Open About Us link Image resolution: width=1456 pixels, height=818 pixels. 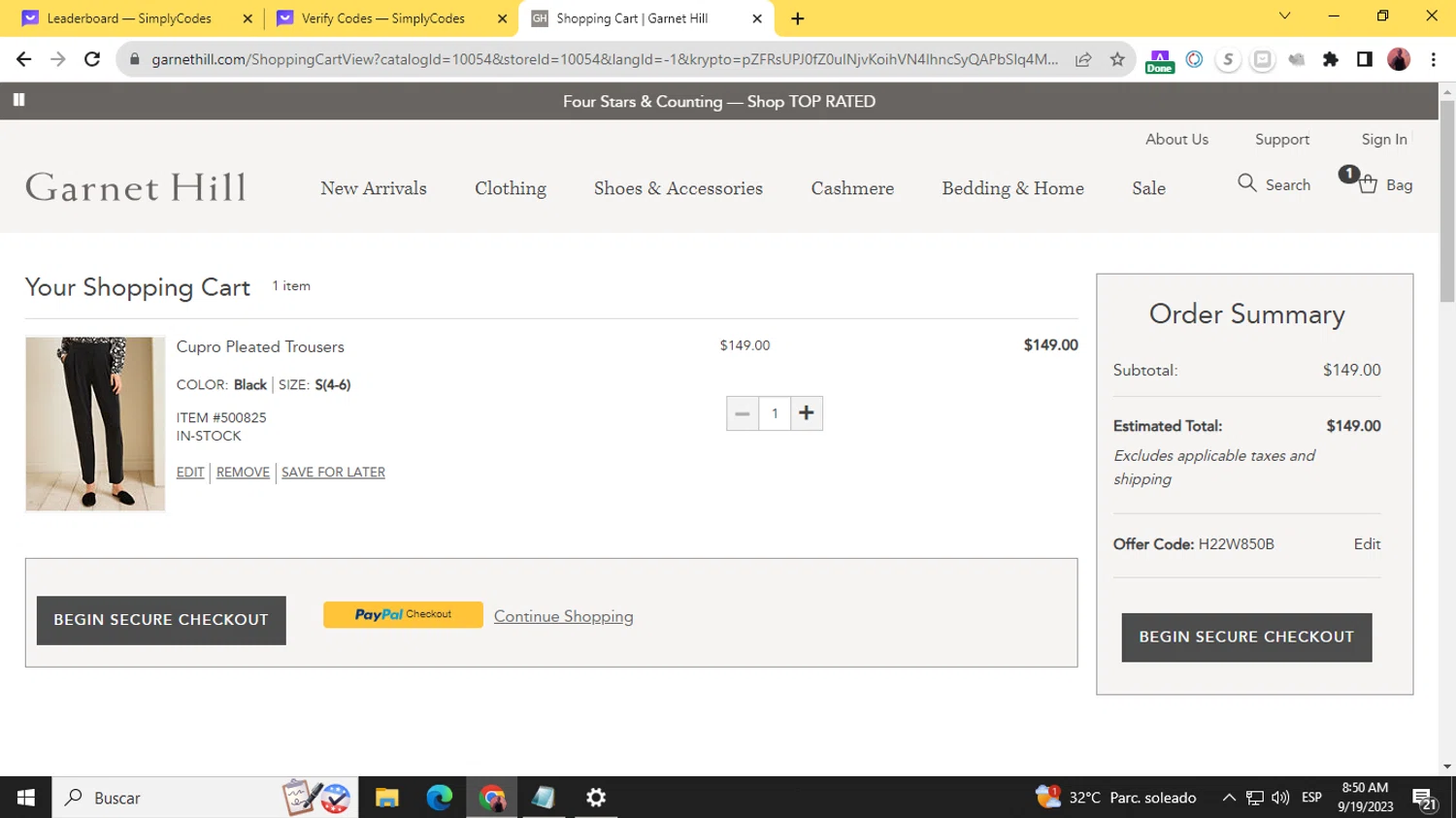[x=1176, y=139]
